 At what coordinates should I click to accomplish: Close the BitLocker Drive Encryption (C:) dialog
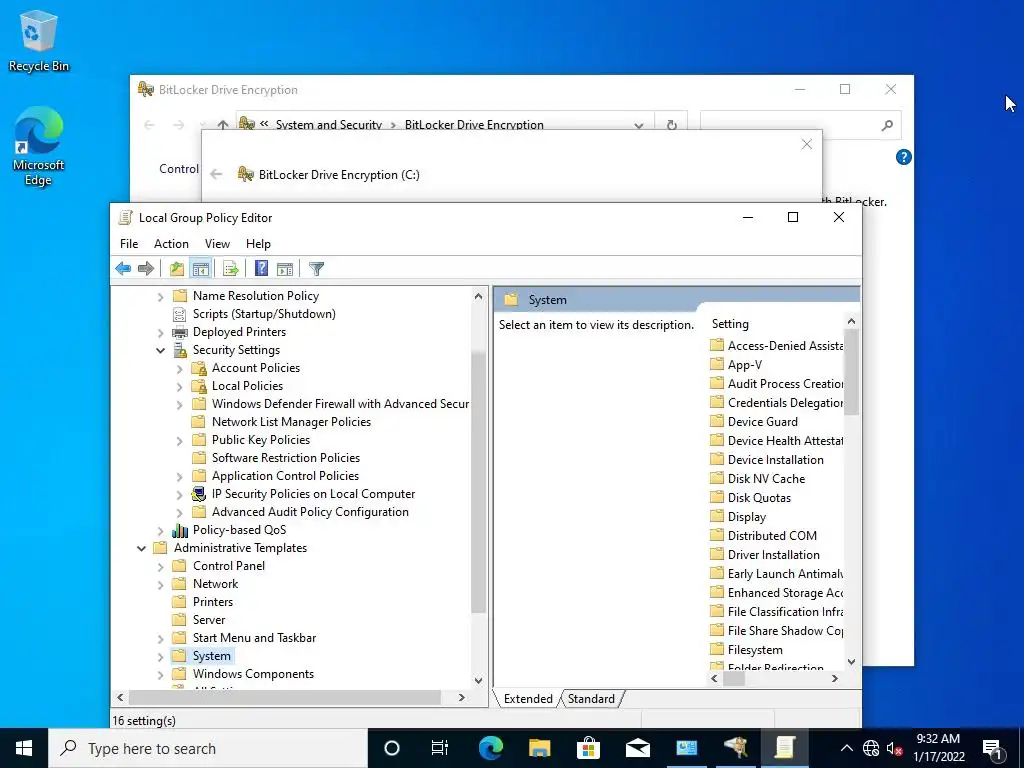[x=807, y=144]
